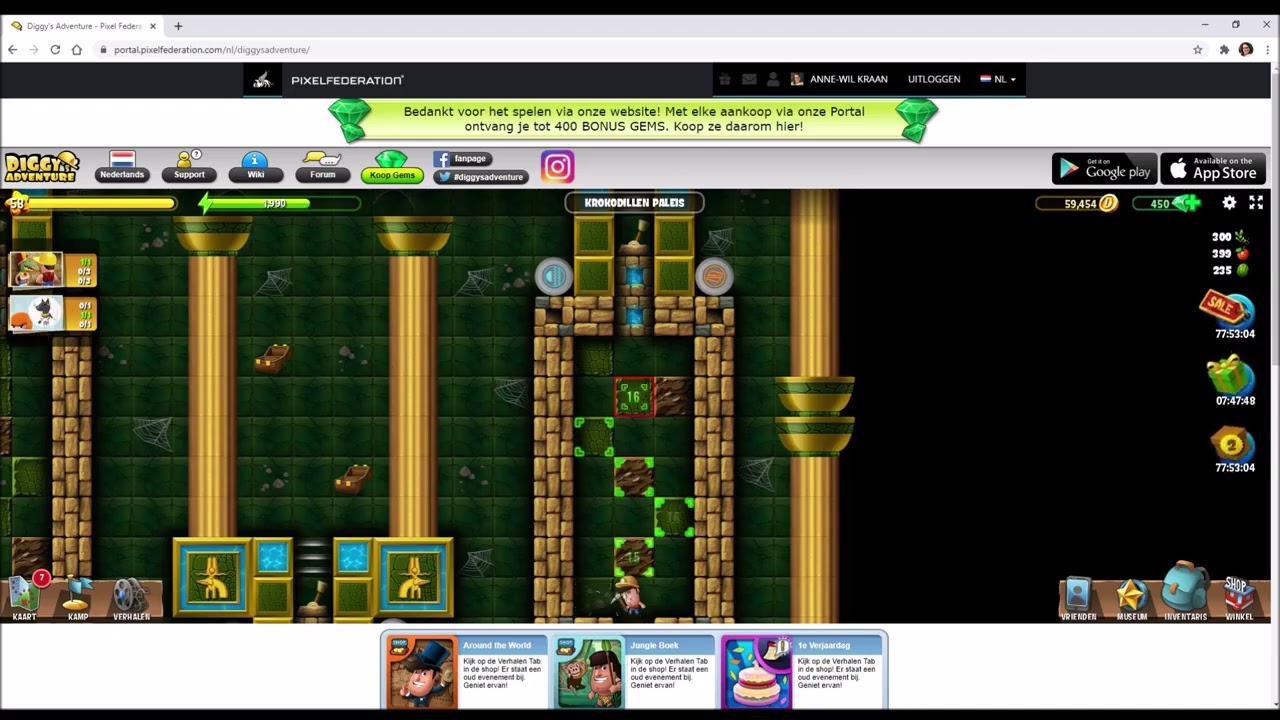The height and width of the screenshot is (720, 1280).
Task: Open the Forum button
Action: (x=322, y=168)
